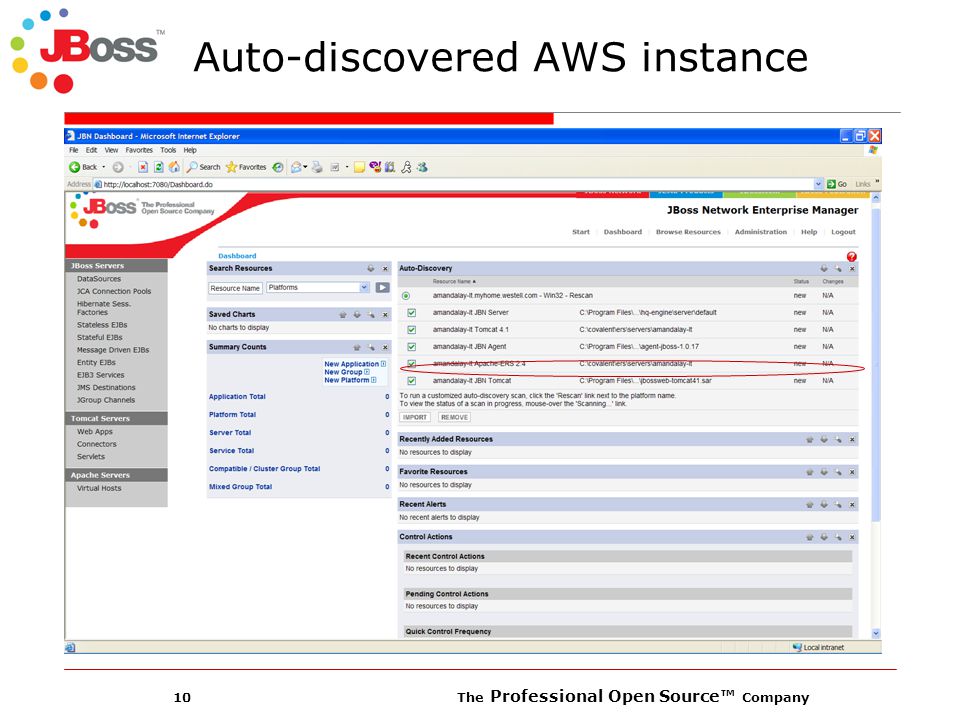The image size is (960, 720).
Task: Click the Stop loading icon in the toolbar
Action: click(x=143, y=167)
